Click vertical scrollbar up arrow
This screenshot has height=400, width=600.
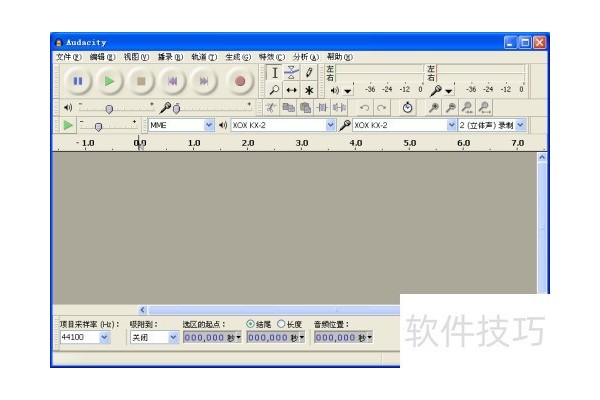coord(542,157)
